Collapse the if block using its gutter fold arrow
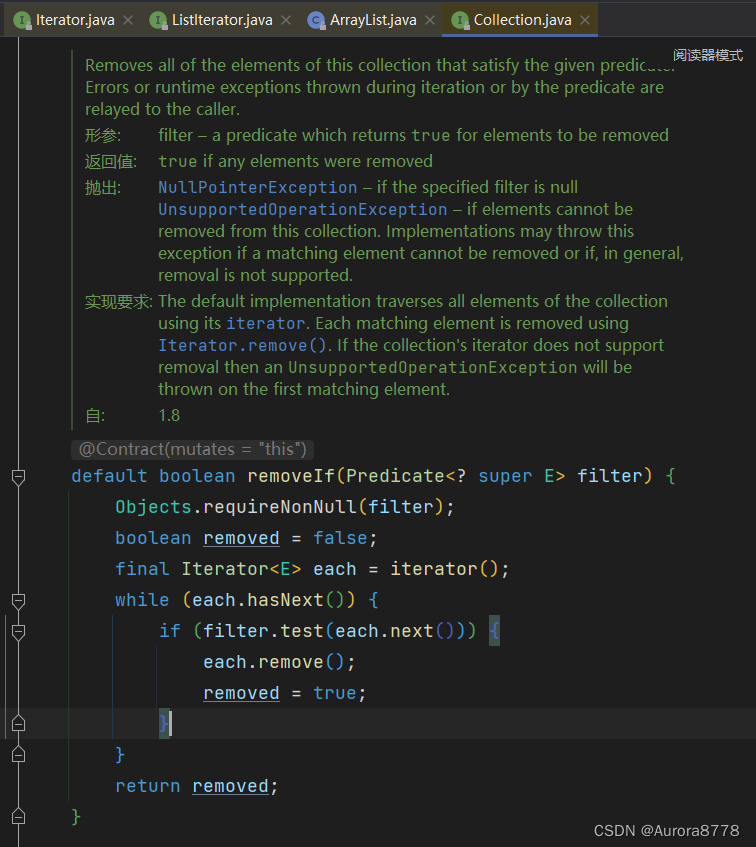The height and width of the screenshot is (847, 756). (17, 630)
